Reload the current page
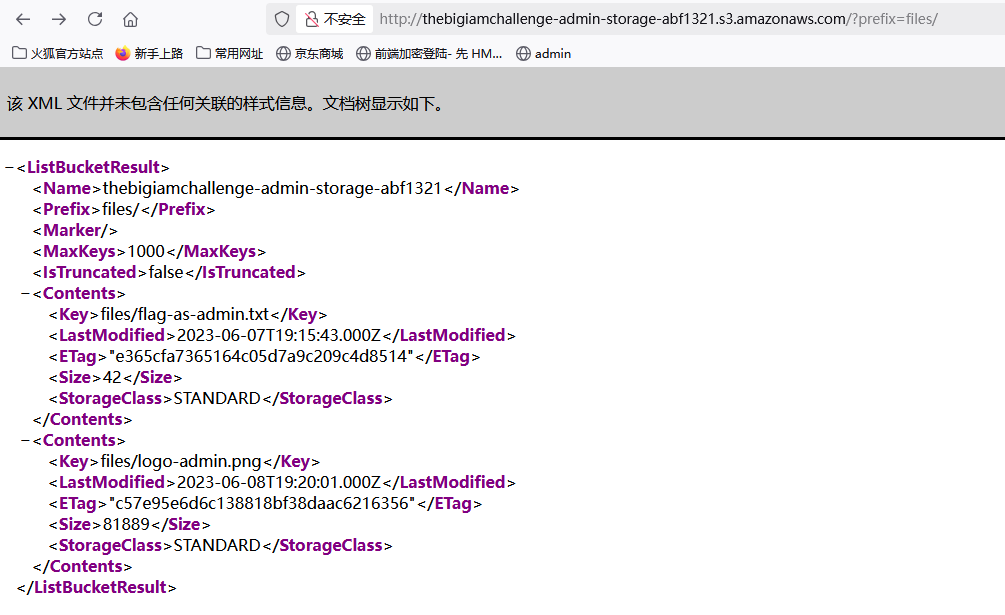Screen dimensions: 1005x615 point(95,19)
